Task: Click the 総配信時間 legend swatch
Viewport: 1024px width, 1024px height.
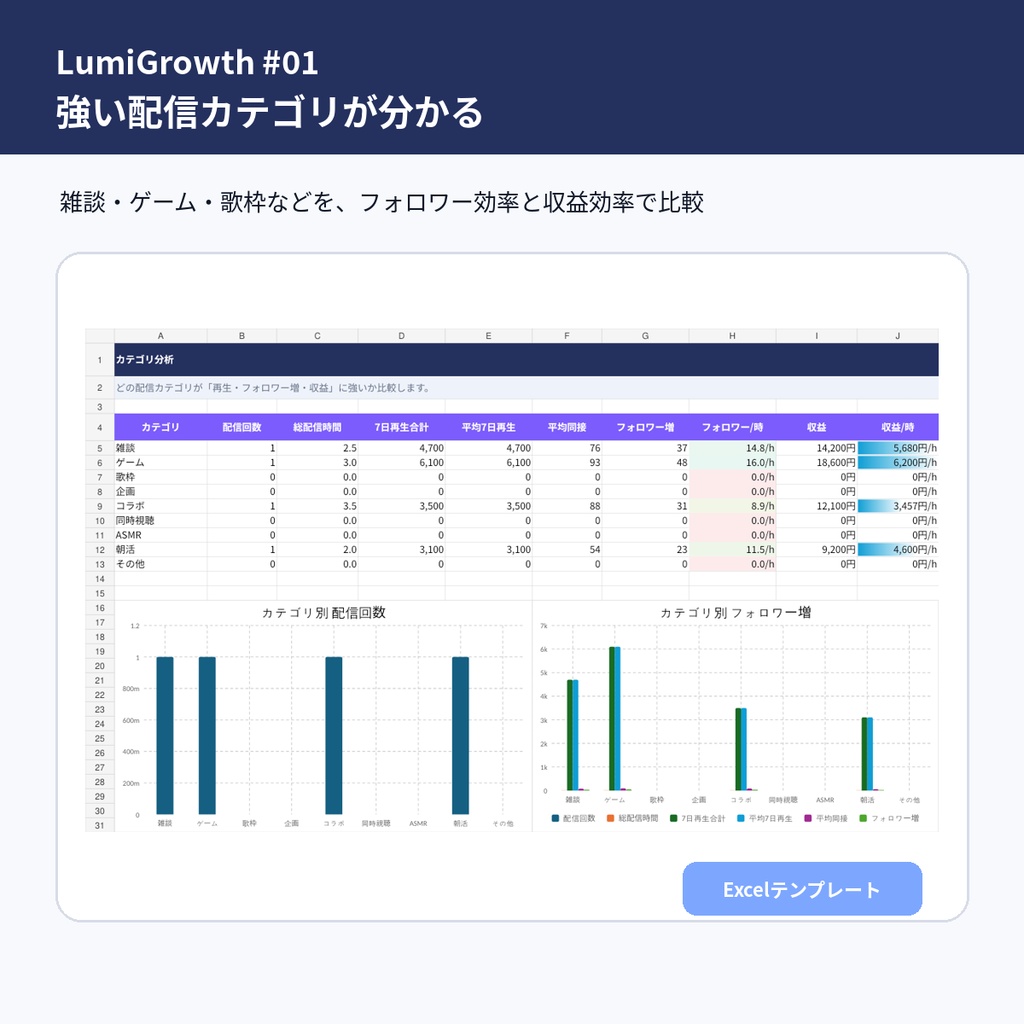Action: coord(611,818)
